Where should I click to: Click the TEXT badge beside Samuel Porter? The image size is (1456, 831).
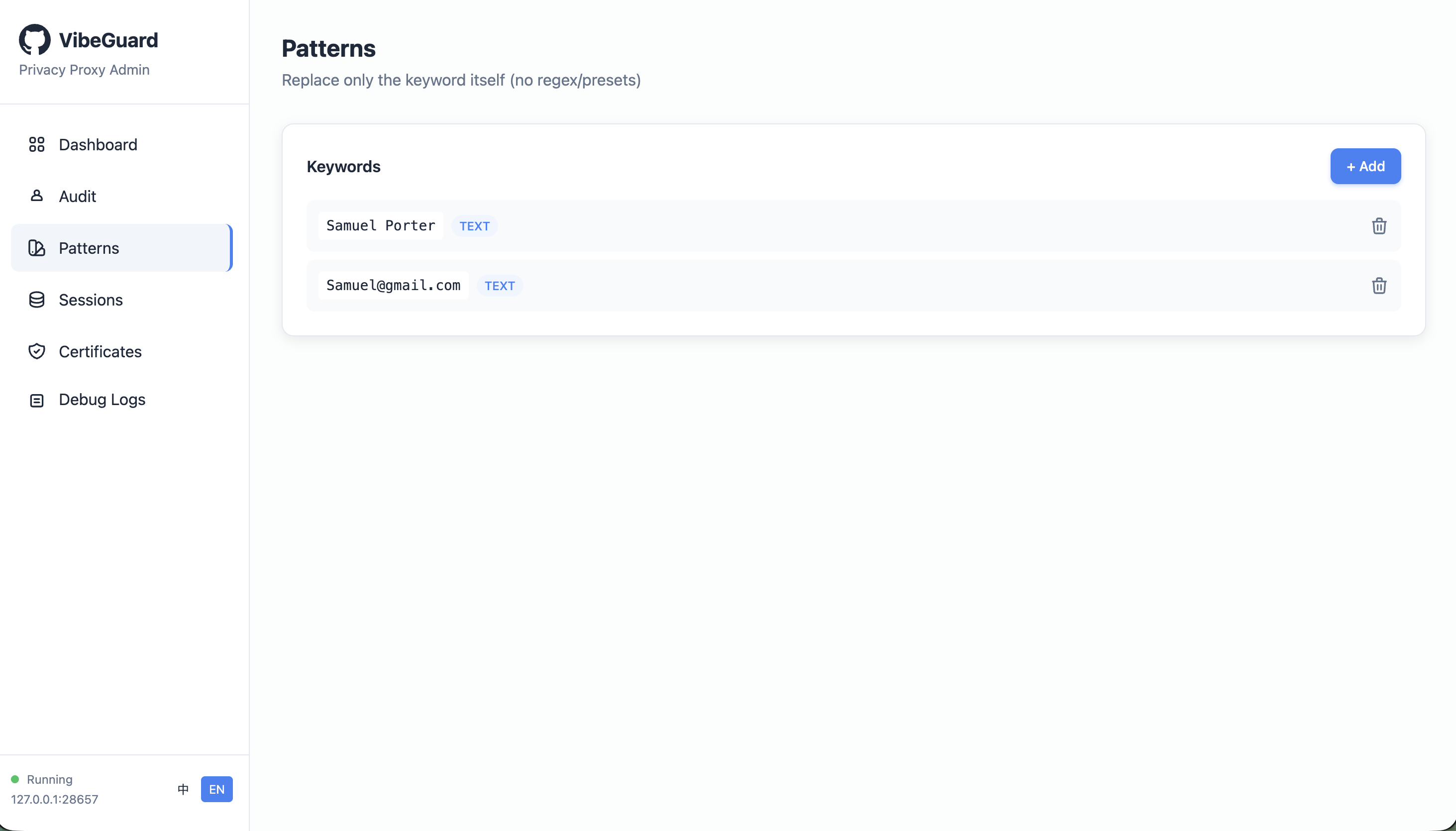point(474,225)
